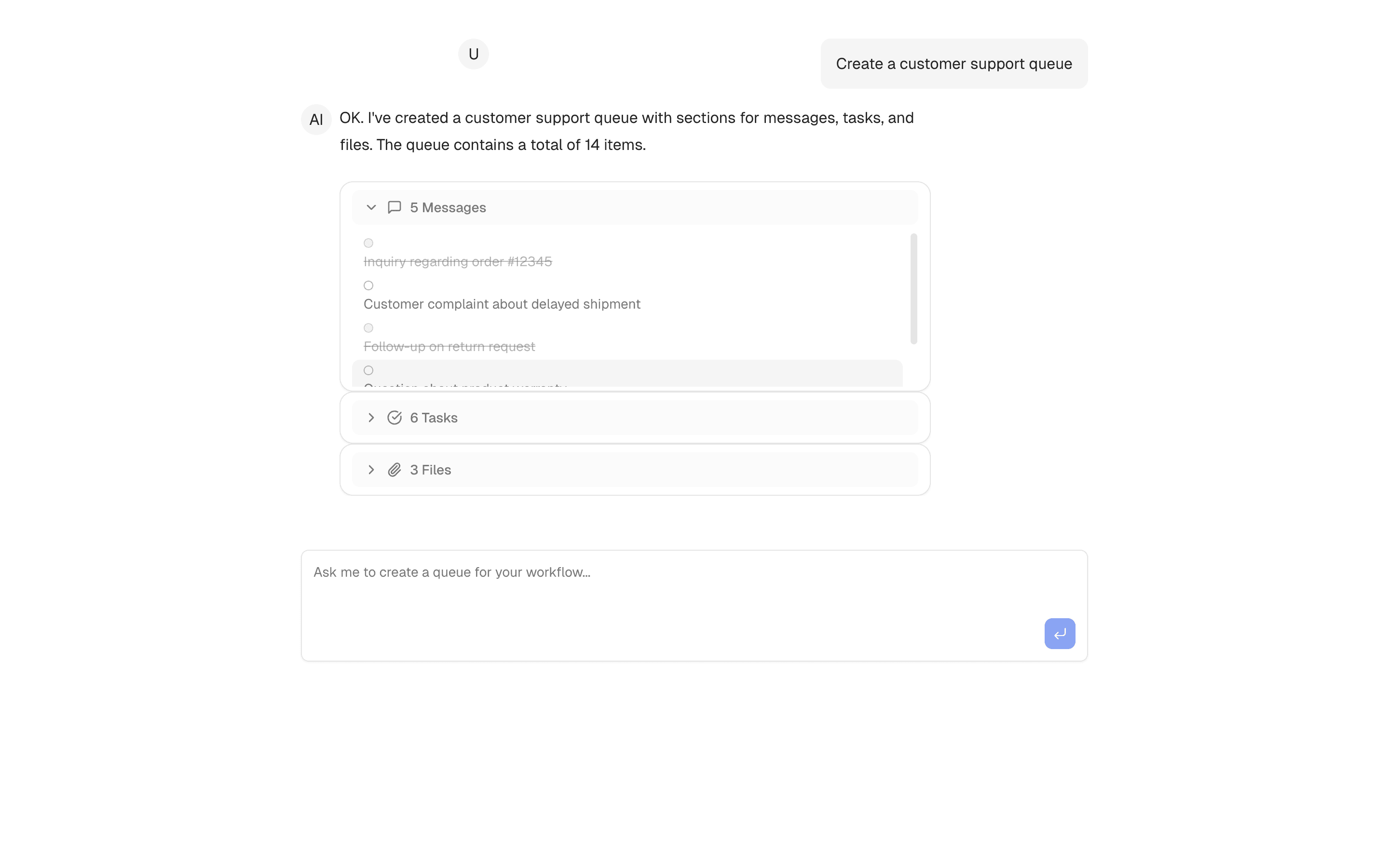Click the Create a customer support queue bubble
Image resolution: width=1389 pixels, height=868 pixels.
pos(953,63)
